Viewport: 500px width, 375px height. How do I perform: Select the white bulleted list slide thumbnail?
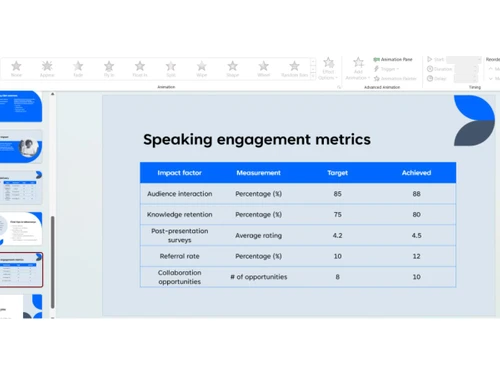[x=21, y=228]
